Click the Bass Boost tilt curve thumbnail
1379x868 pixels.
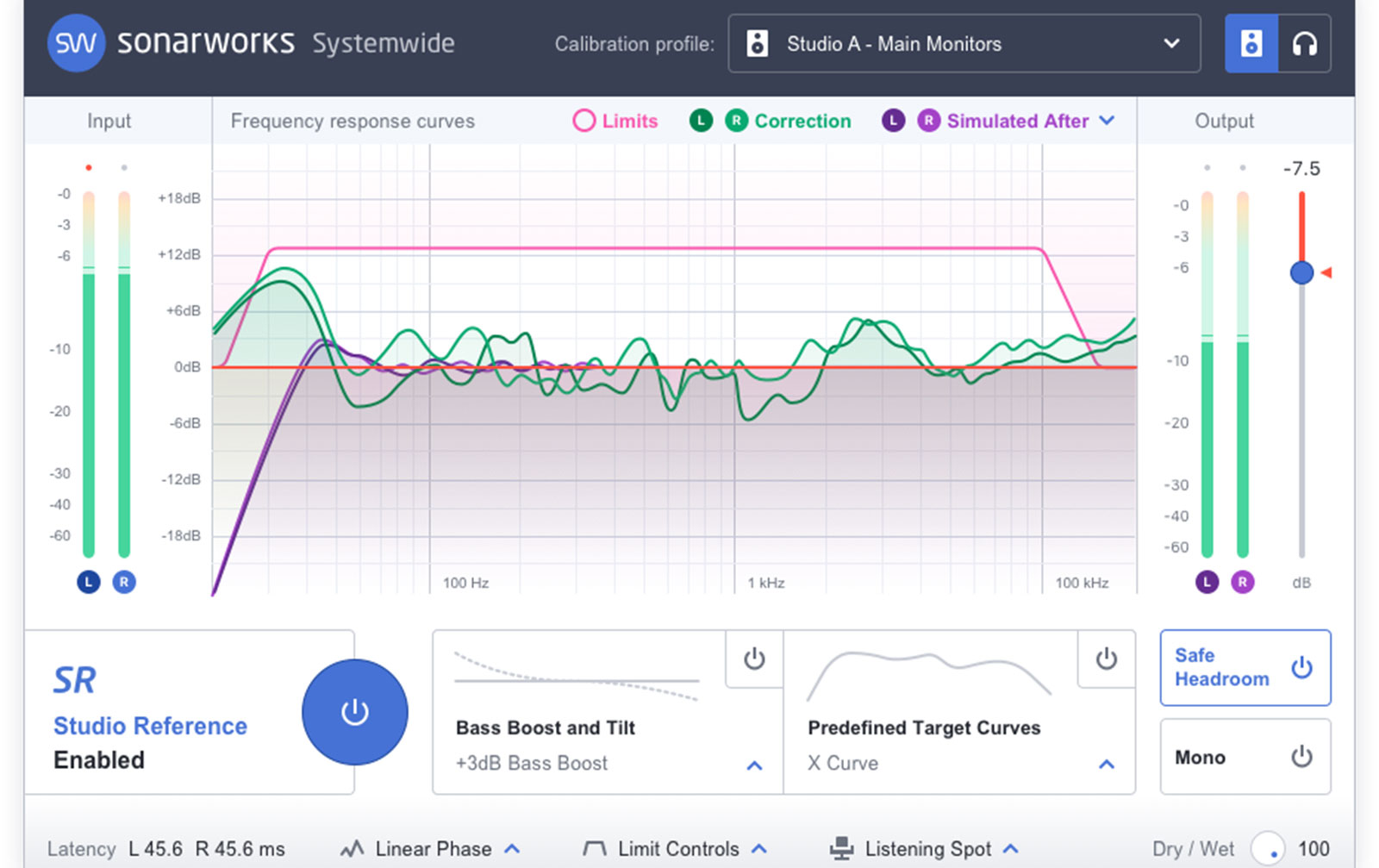(x=577, y=678)
